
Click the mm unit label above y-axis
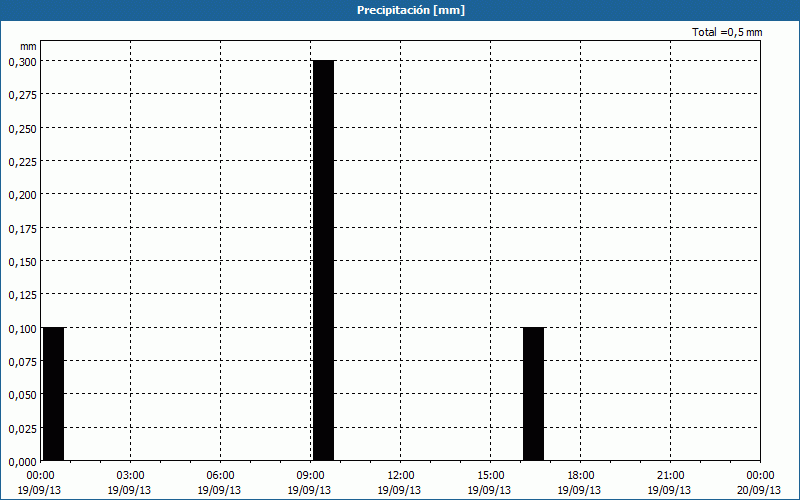[x=28, y=46]
